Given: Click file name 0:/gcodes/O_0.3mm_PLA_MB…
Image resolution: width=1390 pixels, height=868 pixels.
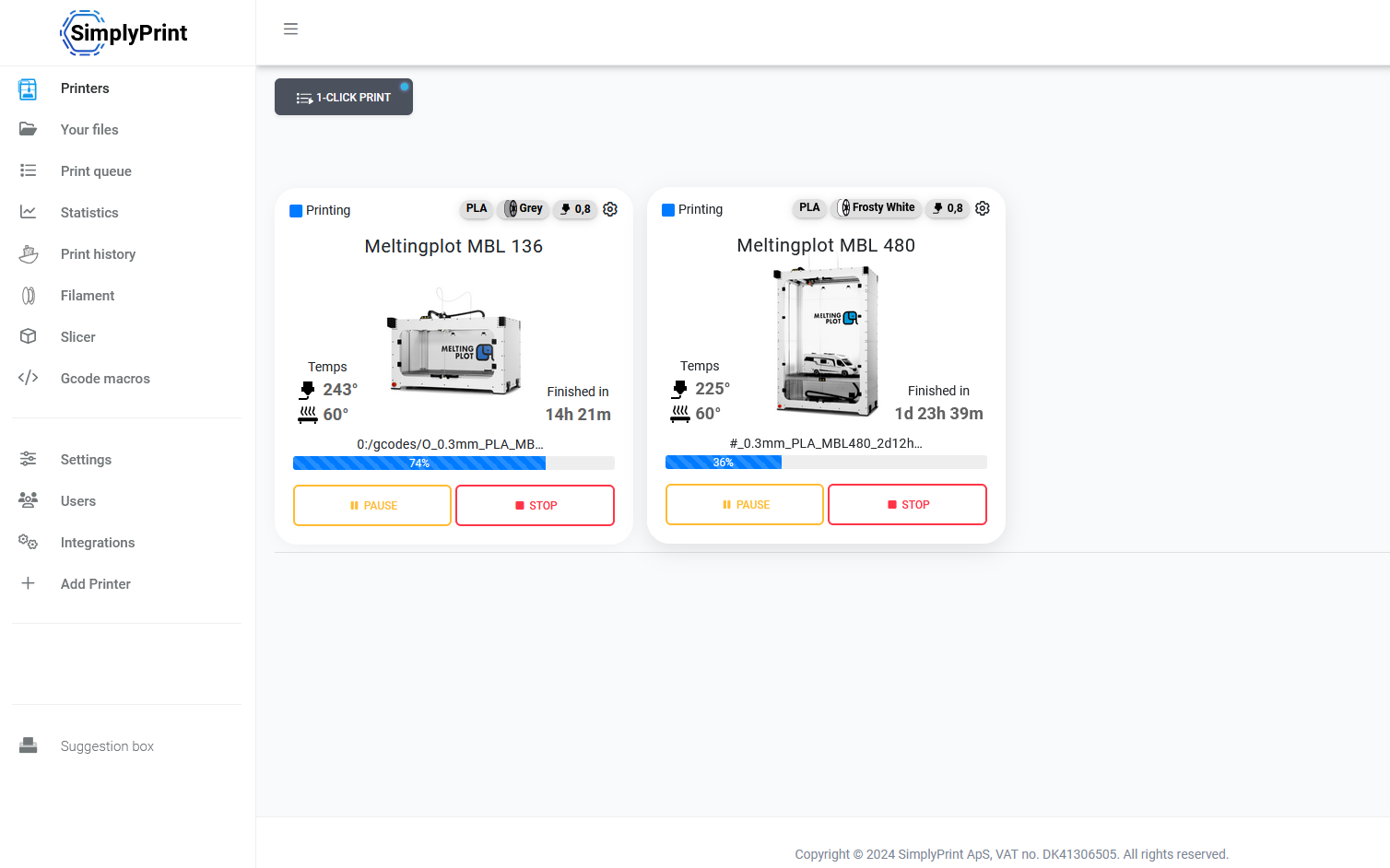Looking at the screenshot, I should (x=451, y=444).
